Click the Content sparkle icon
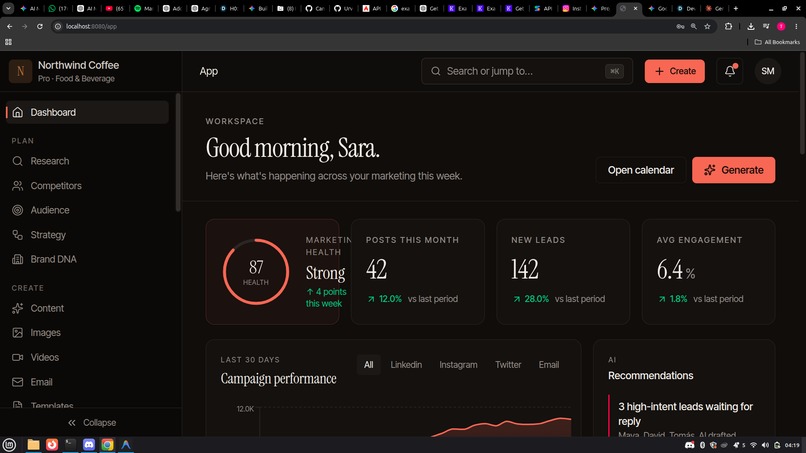 coord(17,308)
